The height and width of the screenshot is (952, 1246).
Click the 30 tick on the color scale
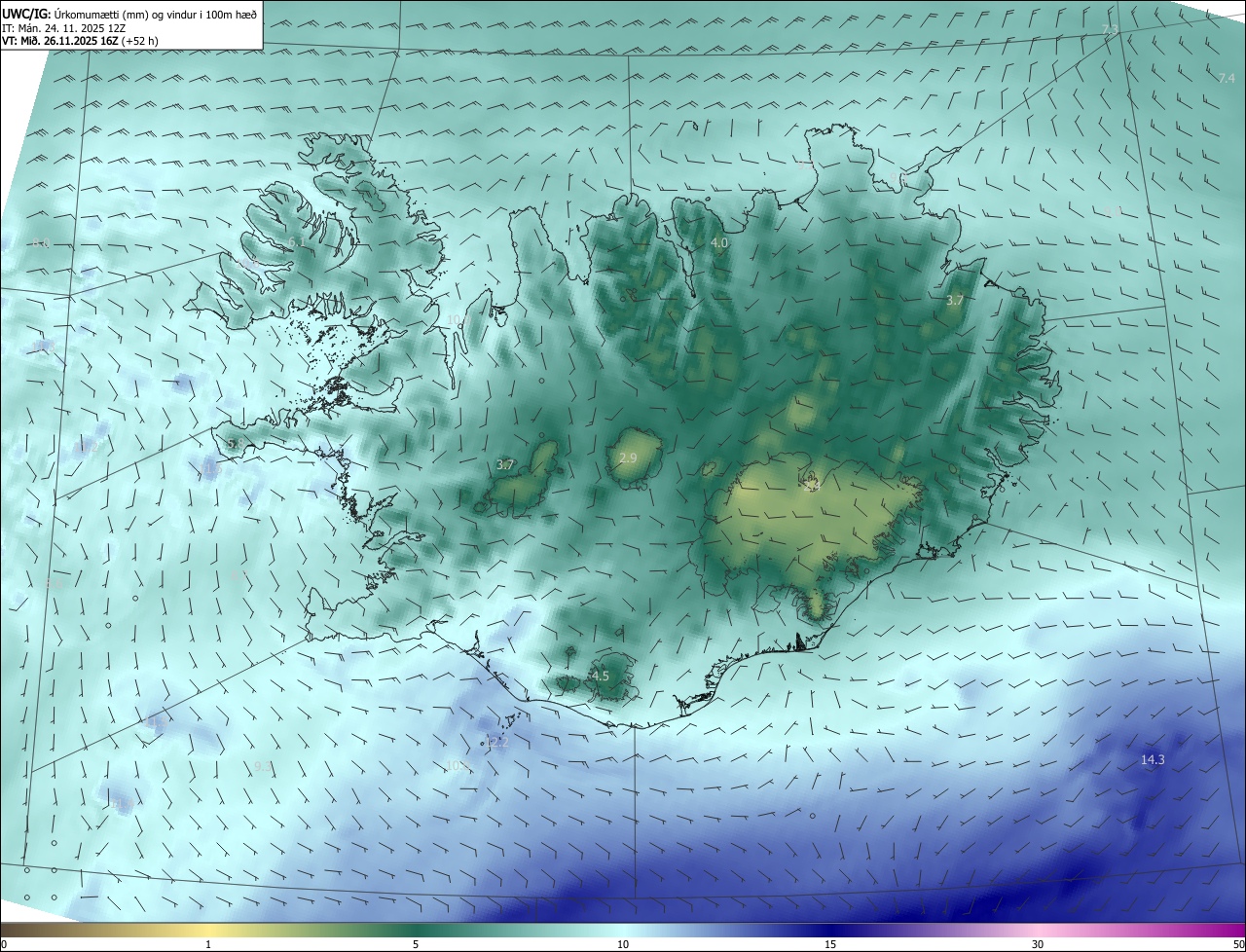1038,944
